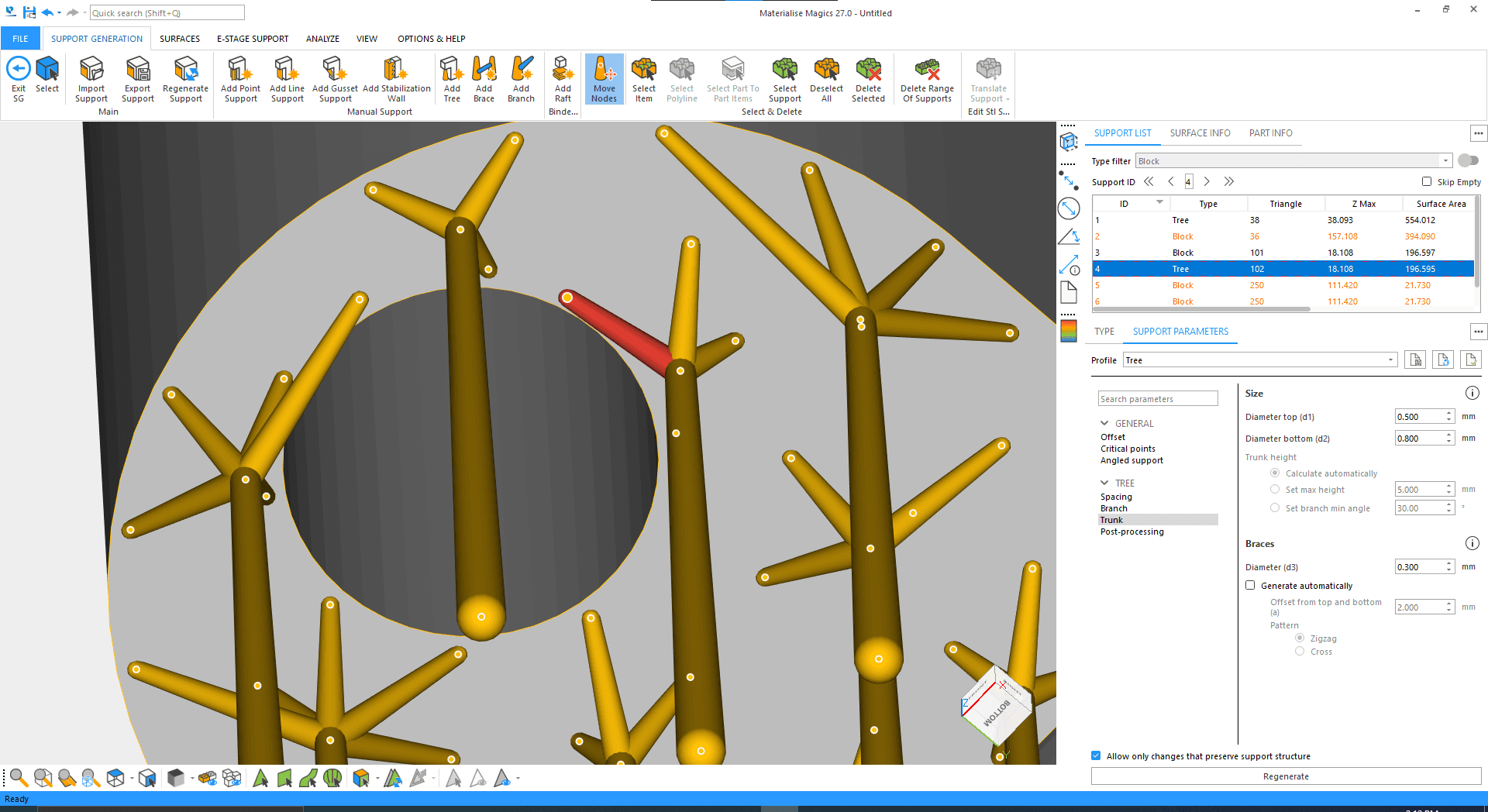Toggle the Move Nodes tool
Image resolution: width=1488 pixels, height=812 pixels.
coord(604,79)
